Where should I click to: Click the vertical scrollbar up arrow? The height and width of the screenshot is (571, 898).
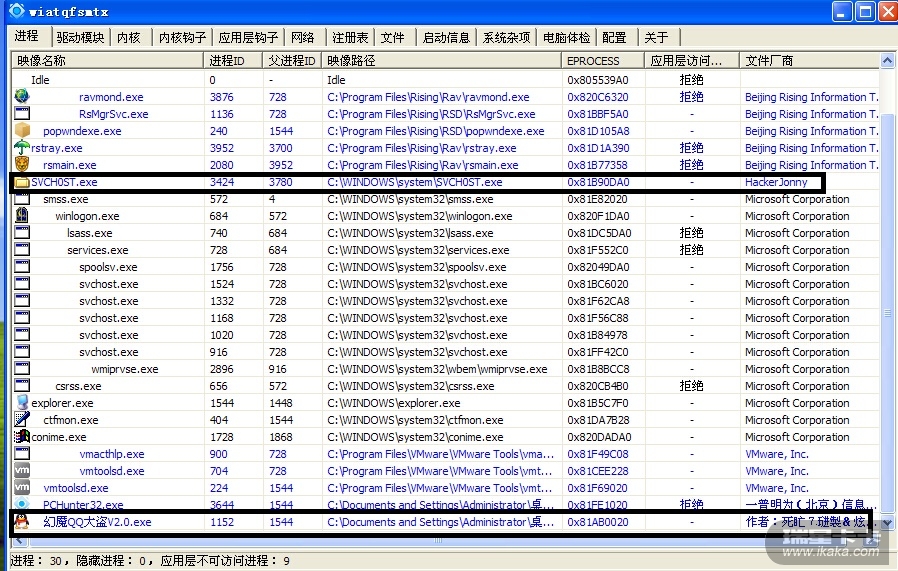click(887, 60)
